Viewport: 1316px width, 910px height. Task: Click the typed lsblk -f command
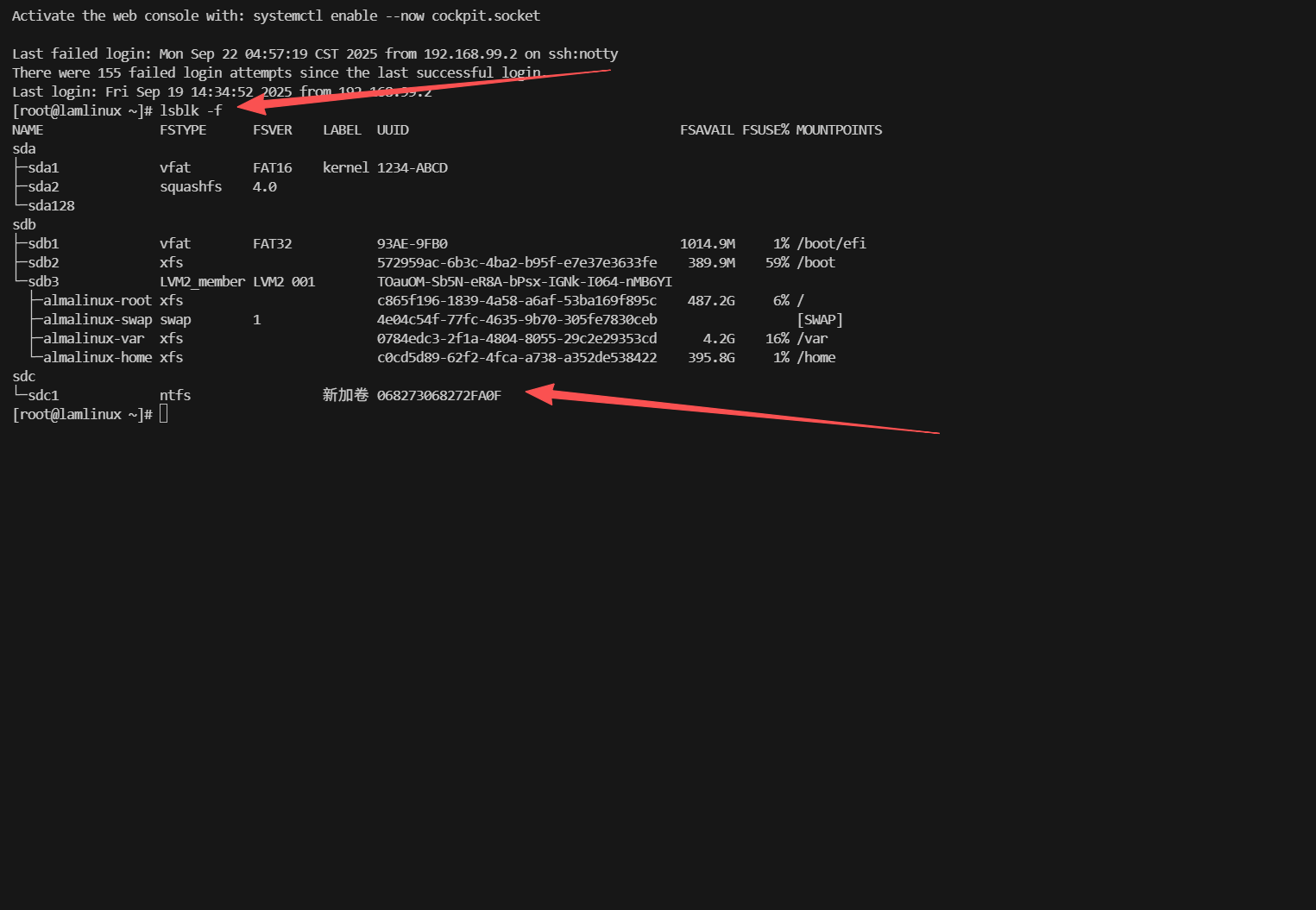(191, 111)
